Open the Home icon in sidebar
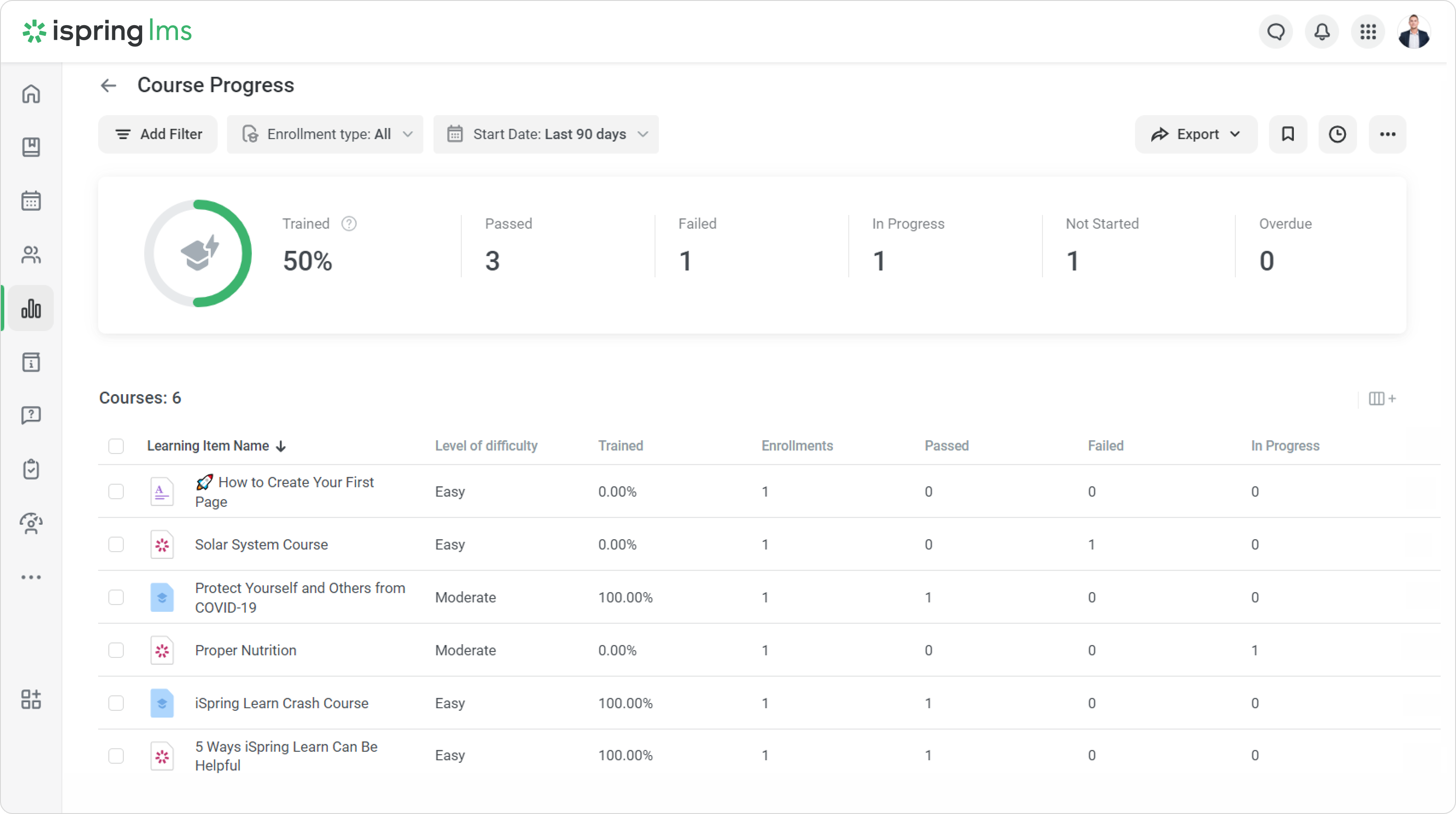The width and height of the screenshot is (1456, 814). [31, 94]
